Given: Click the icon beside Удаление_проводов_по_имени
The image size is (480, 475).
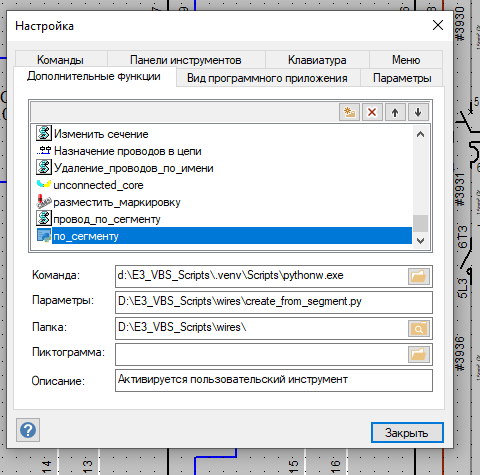Looking at the screenshot, I should click(44, 167).
